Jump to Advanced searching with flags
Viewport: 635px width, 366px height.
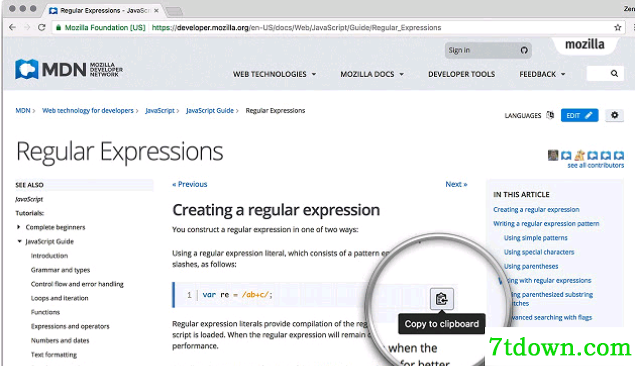551,317
